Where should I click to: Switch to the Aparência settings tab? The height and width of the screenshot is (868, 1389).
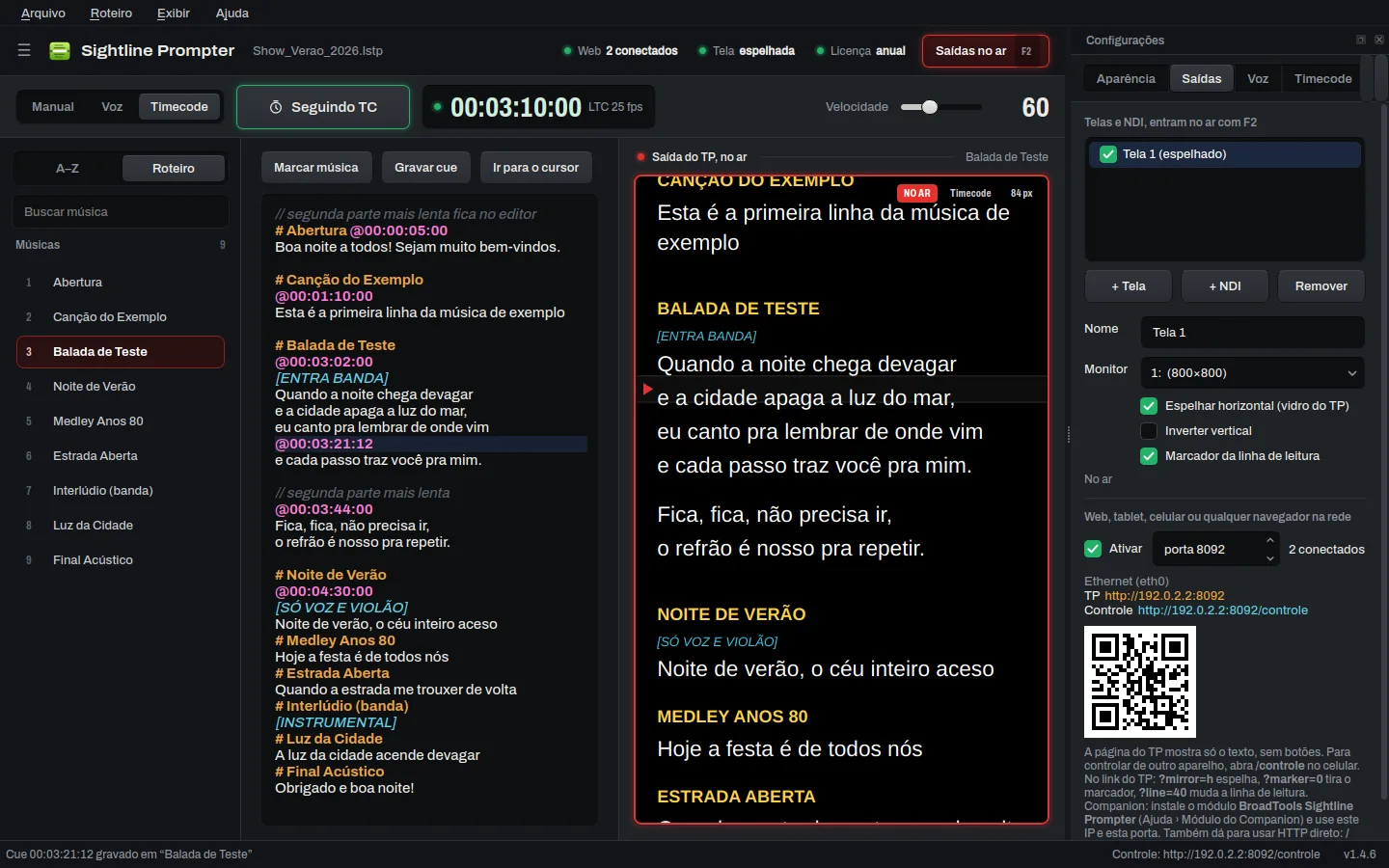(1126, 79)
